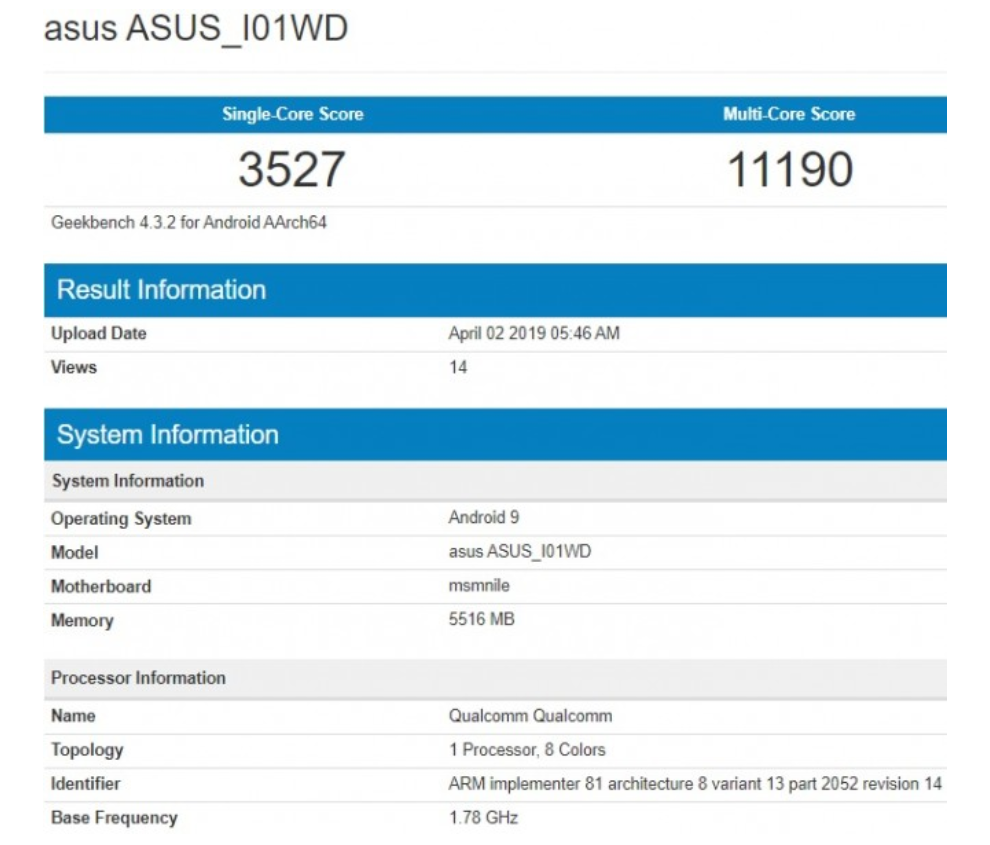Viewport: 990px width, 845px height.
Task: Click Geekbench 4.3.2 for Android AArch64 text
Action: coord(189,222)
